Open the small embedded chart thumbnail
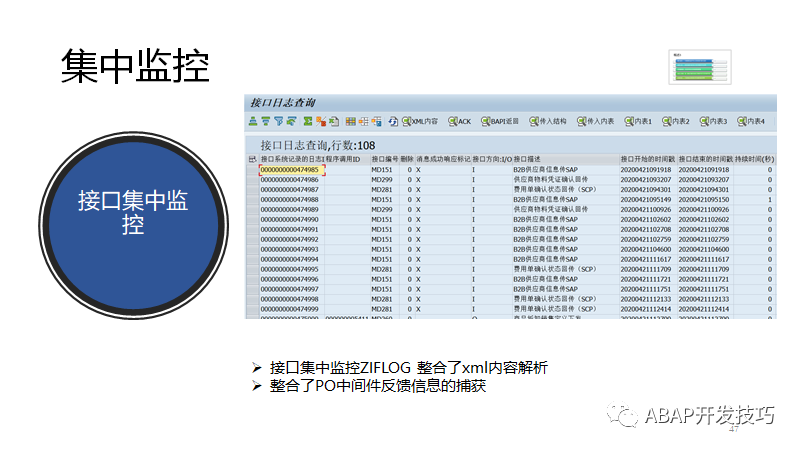The image size is (800, 450). 700,67
